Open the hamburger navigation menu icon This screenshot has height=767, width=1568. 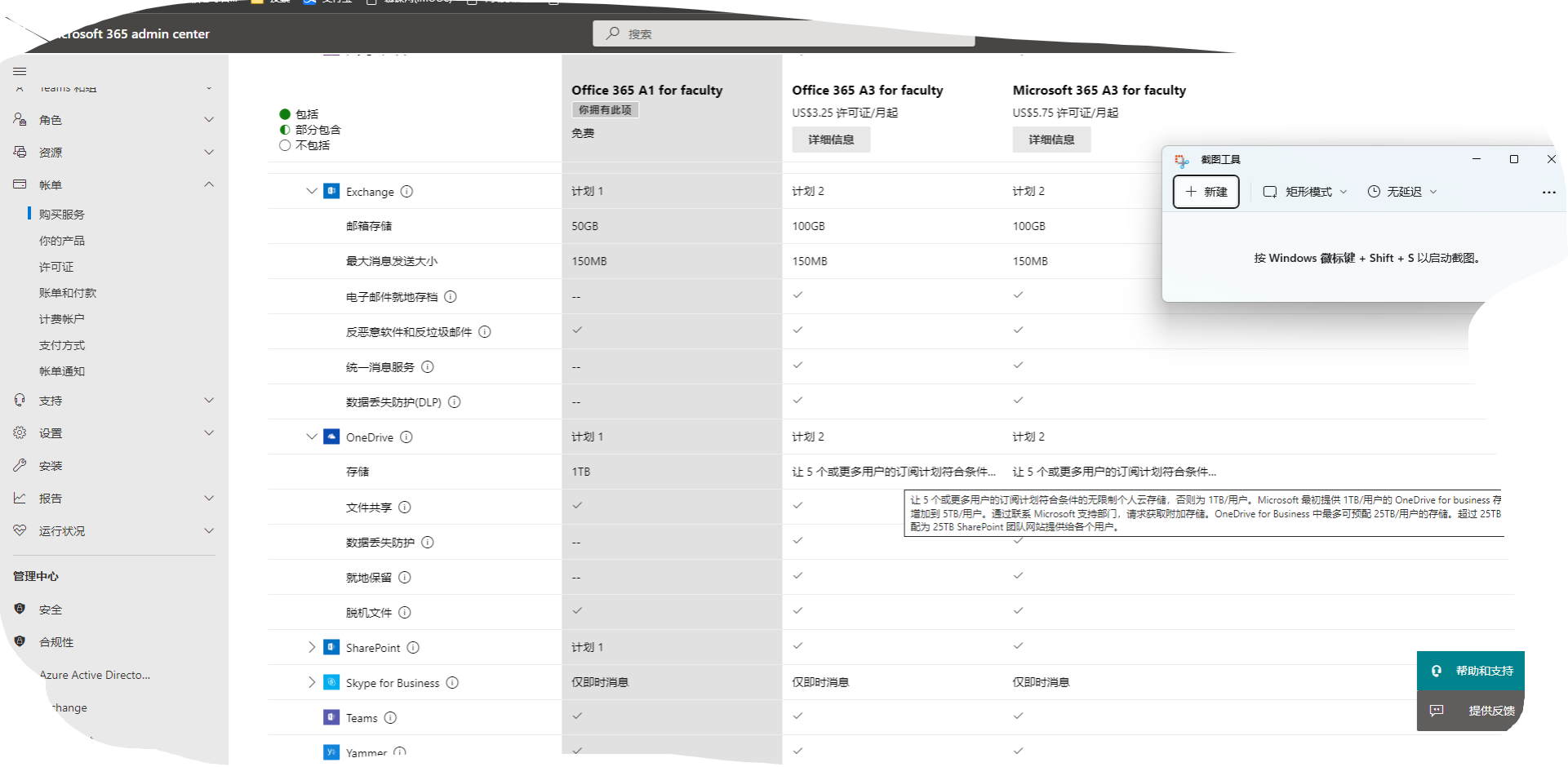[20, 71]
